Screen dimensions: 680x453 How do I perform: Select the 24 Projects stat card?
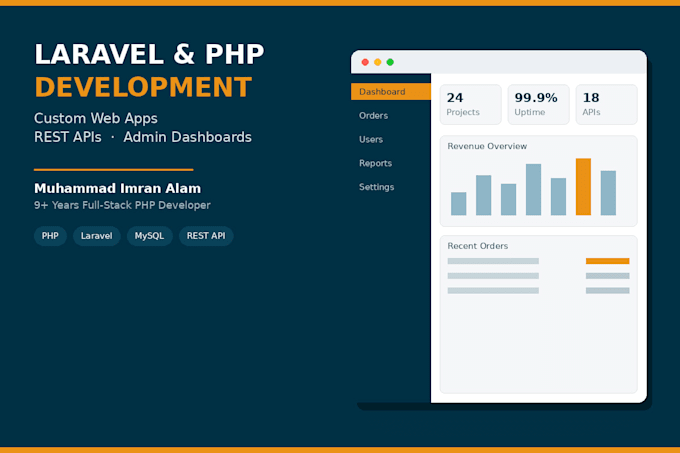pyautogui.click(x=471, y=104)
